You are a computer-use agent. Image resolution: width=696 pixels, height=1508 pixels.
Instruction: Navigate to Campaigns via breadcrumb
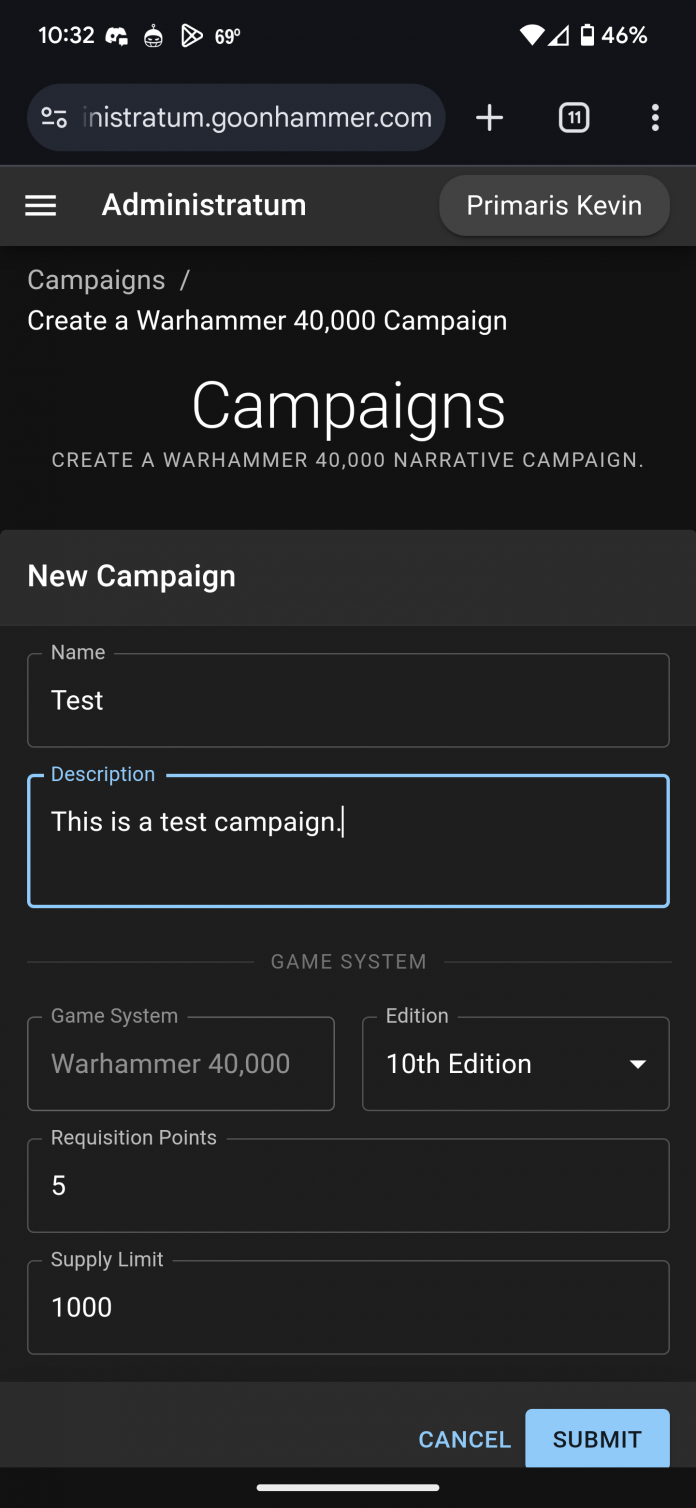[95, 280]
